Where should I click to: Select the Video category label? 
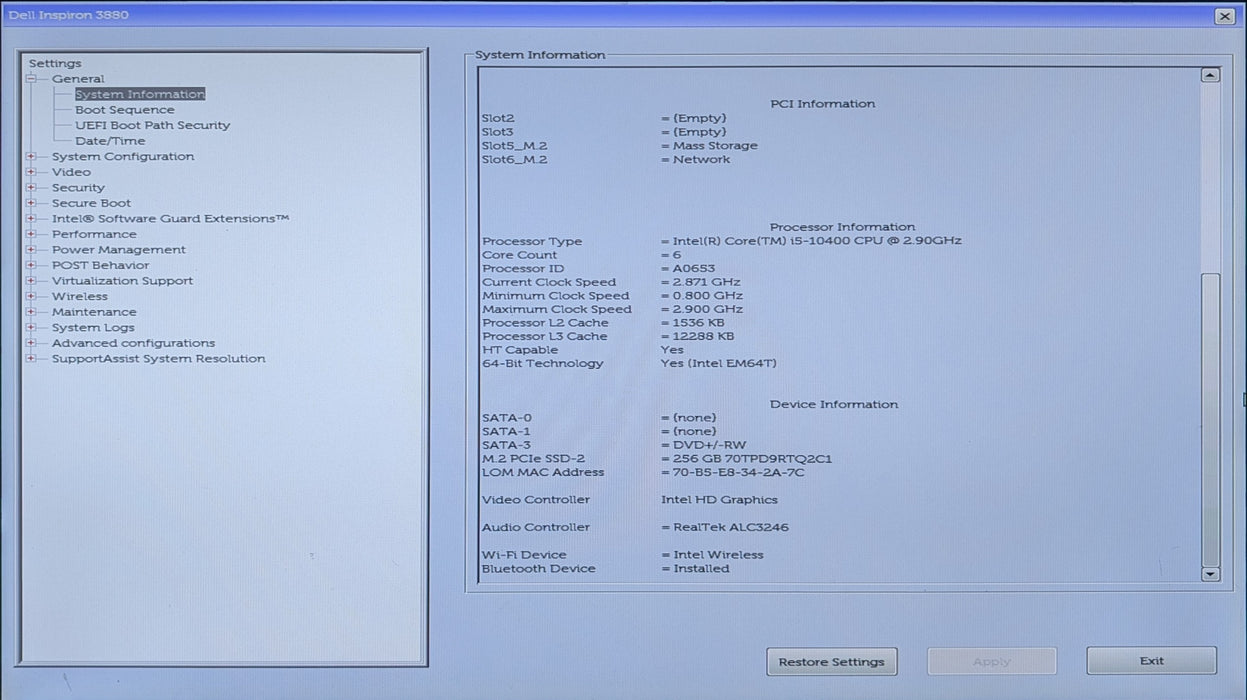coord(71,172)
